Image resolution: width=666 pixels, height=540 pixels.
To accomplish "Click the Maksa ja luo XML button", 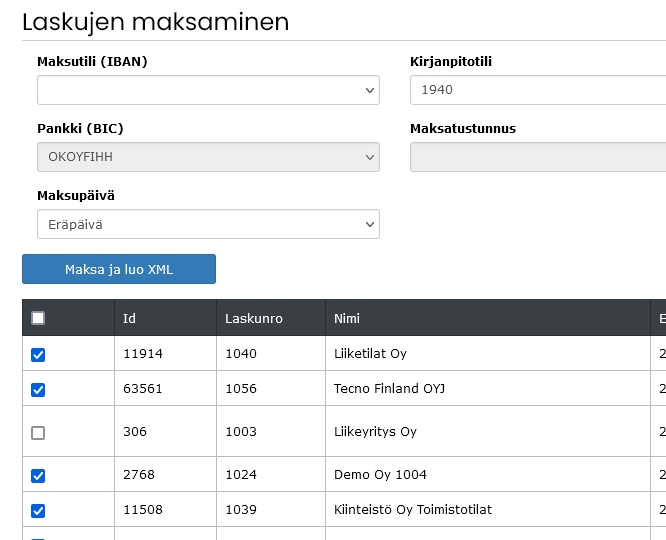I will pos(119,269).
